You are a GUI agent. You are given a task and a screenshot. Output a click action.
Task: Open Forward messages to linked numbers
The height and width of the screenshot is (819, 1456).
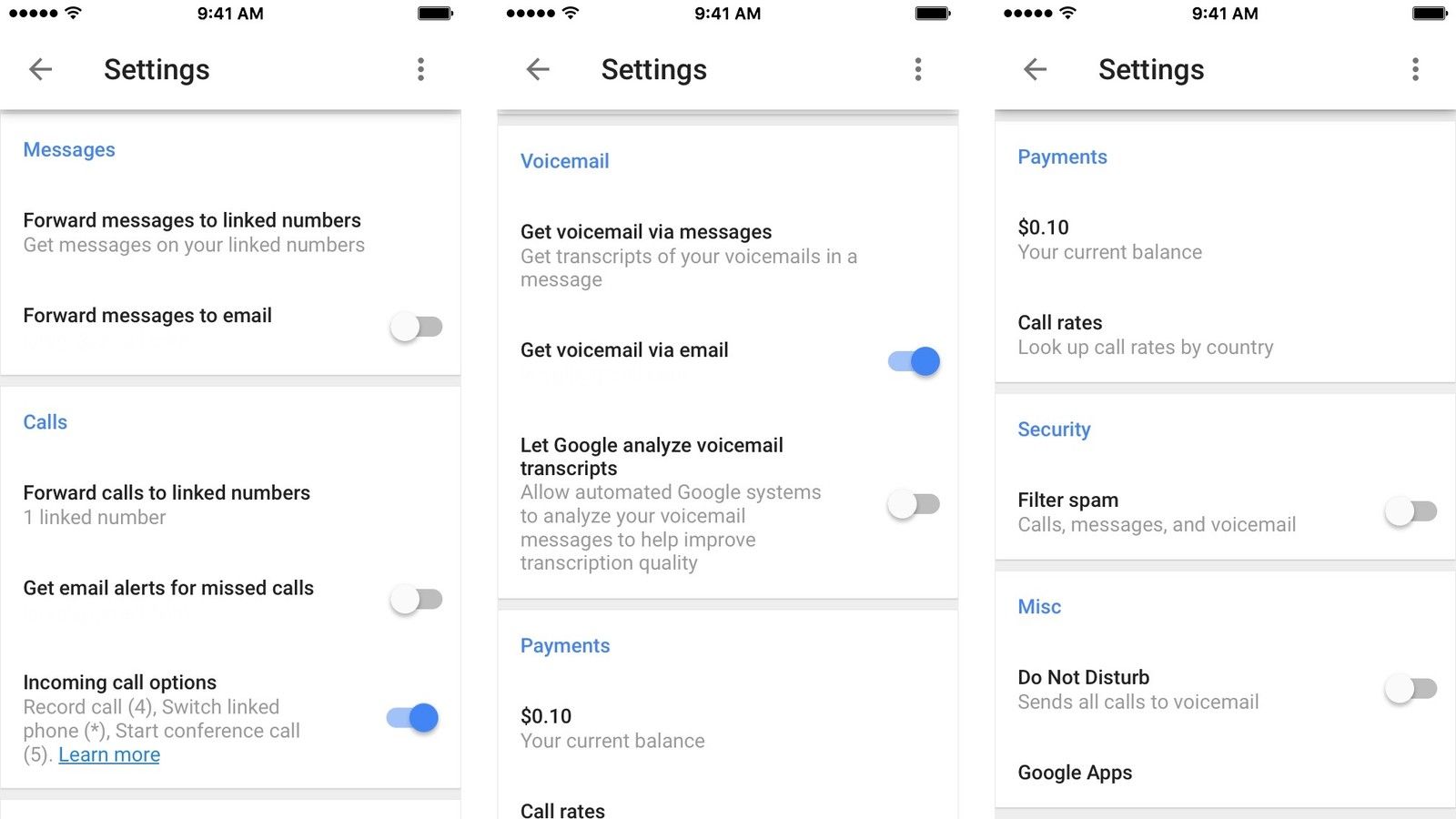[x=230, y=232]
